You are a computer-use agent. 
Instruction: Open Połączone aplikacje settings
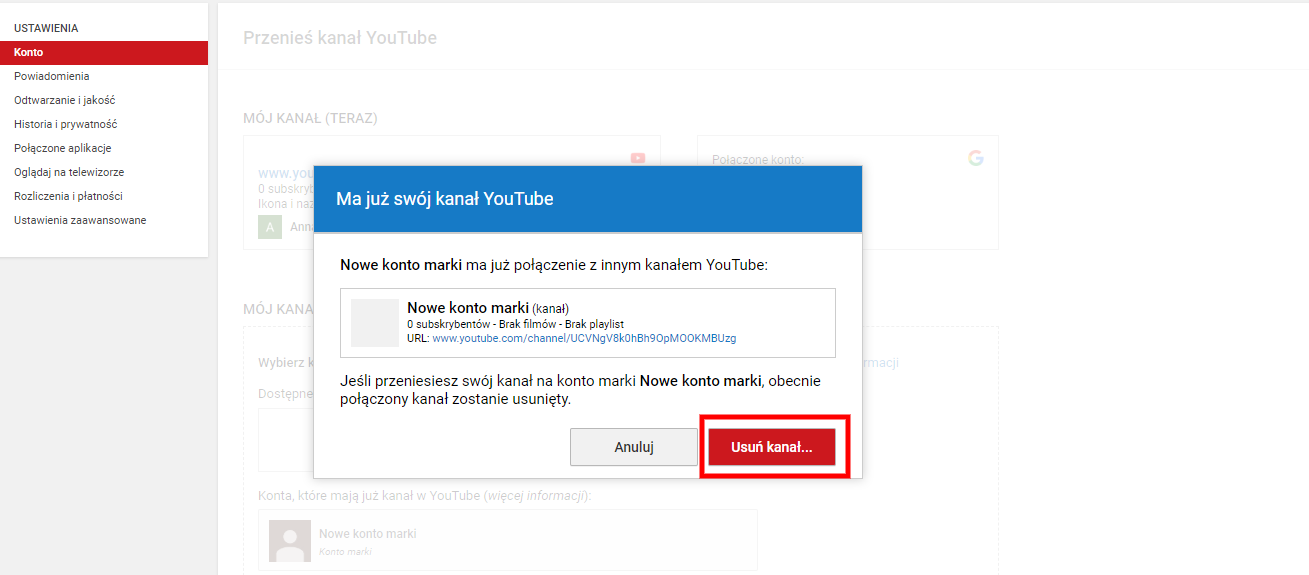point(63,148)
